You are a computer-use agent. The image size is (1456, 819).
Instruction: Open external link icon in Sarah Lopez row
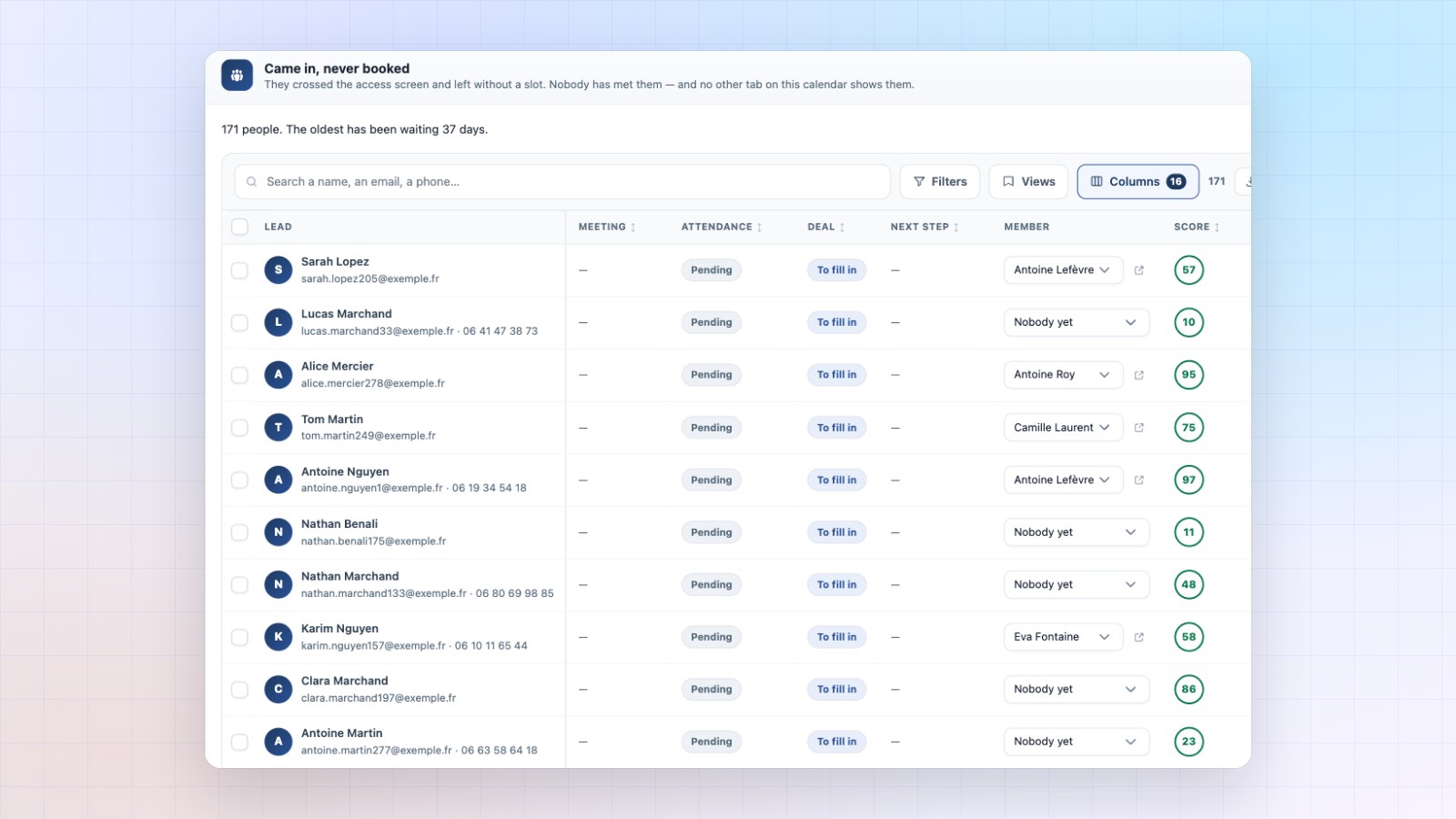click(x=1138, y=270)
